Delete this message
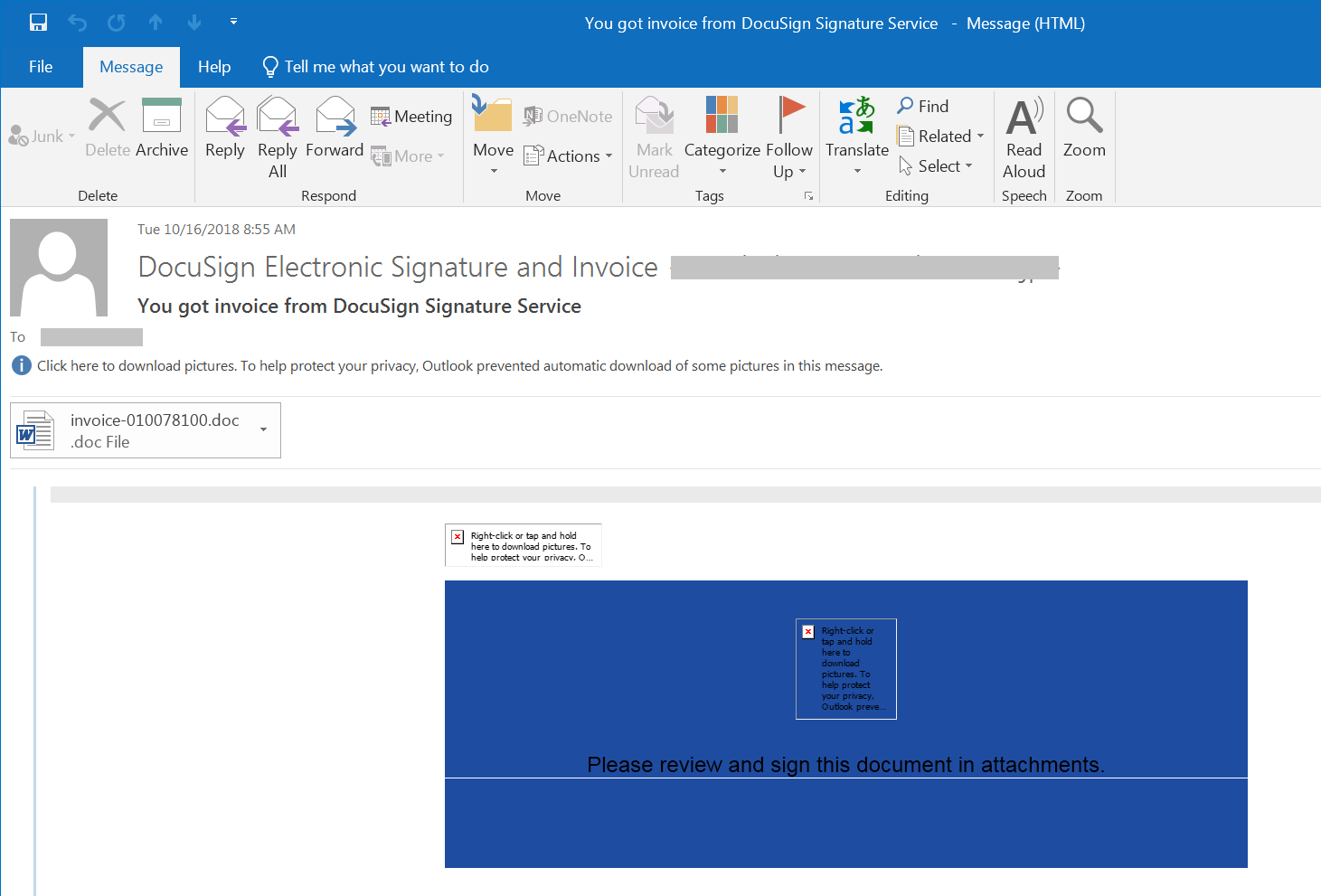1321x896 pixels. tap(108, 128)
